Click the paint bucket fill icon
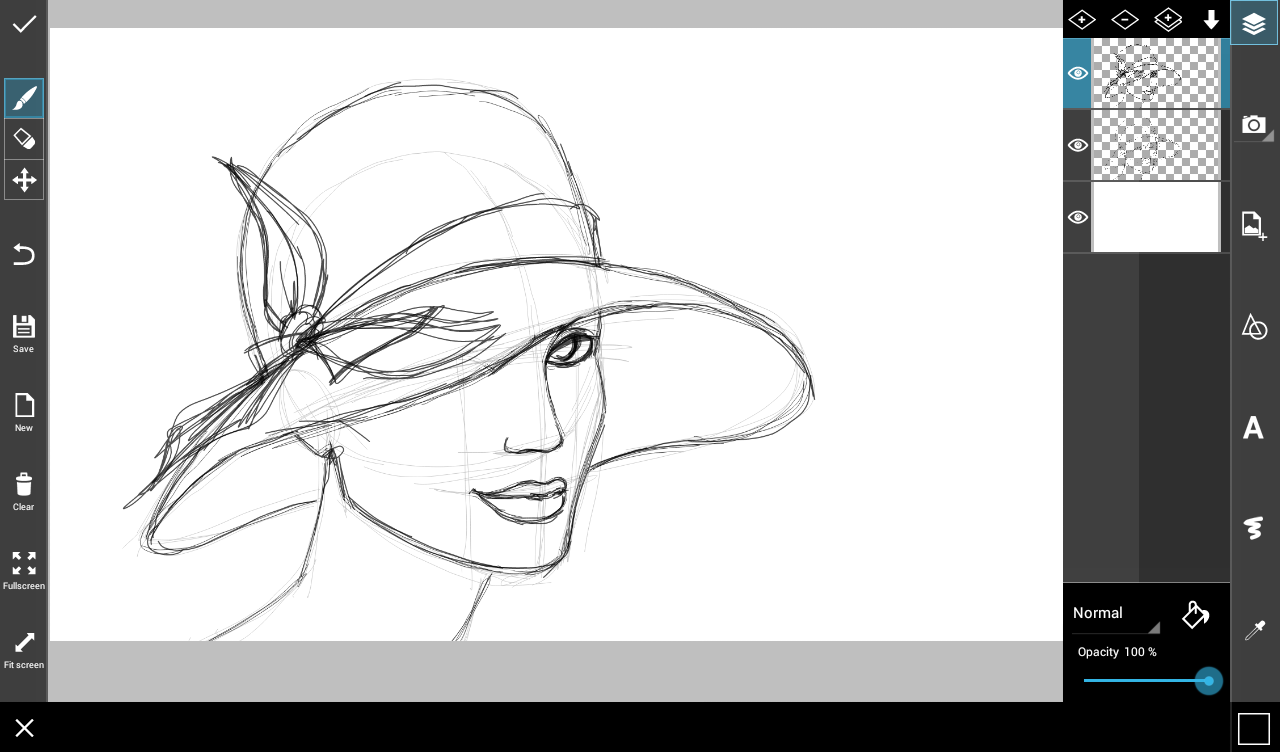Image resolution: width=1280 pixels, height=752 pixels. 1196,614
